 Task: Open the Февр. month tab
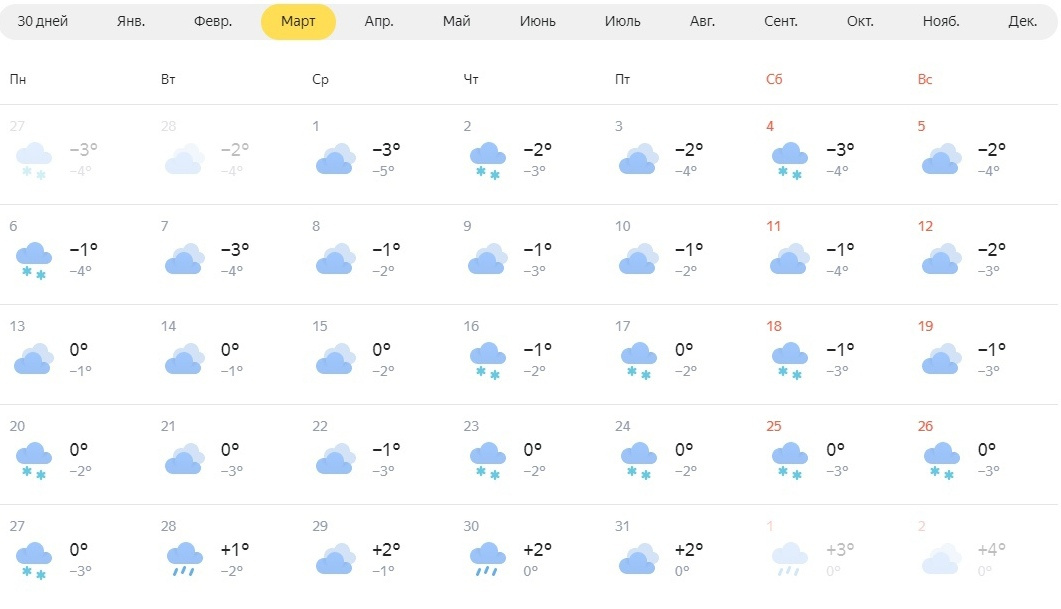click(213, 21)
